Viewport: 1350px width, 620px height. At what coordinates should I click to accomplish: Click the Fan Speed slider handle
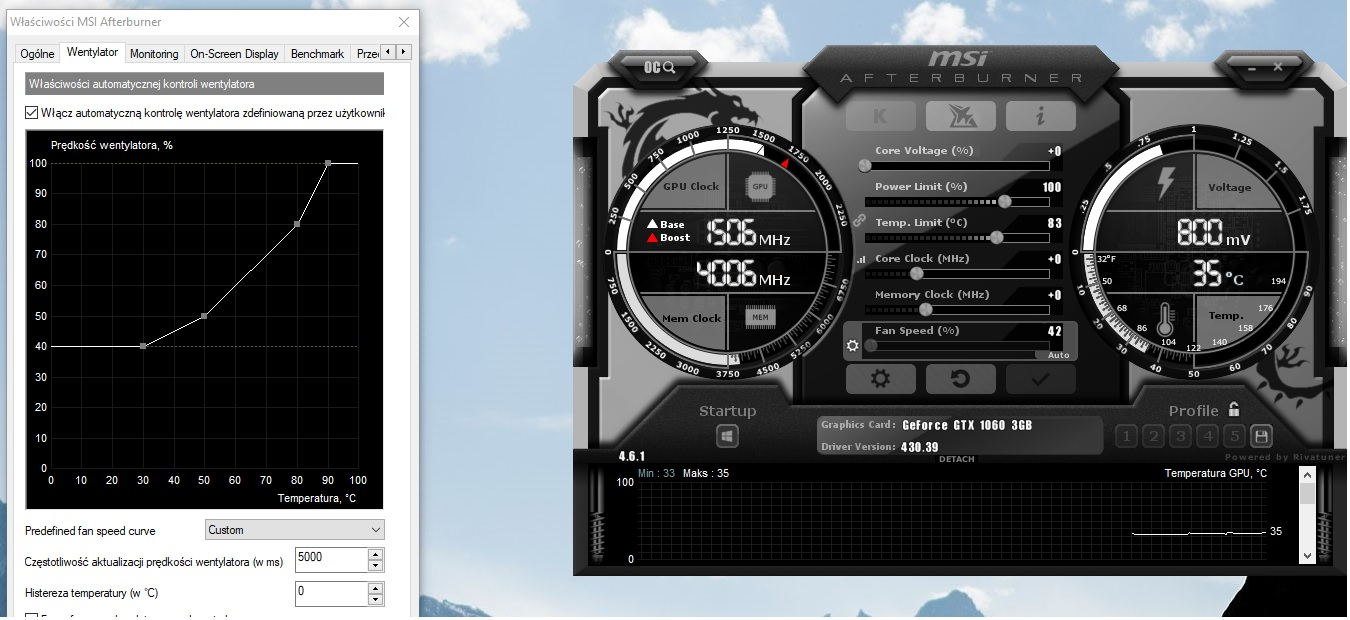click(x=871, y=345)
